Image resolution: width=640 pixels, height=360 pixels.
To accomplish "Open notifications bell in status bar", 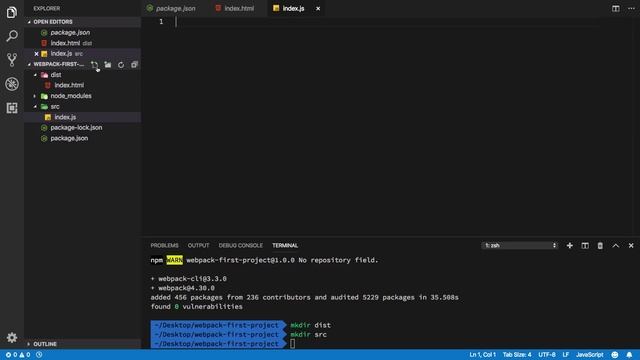I will point(629,355).
